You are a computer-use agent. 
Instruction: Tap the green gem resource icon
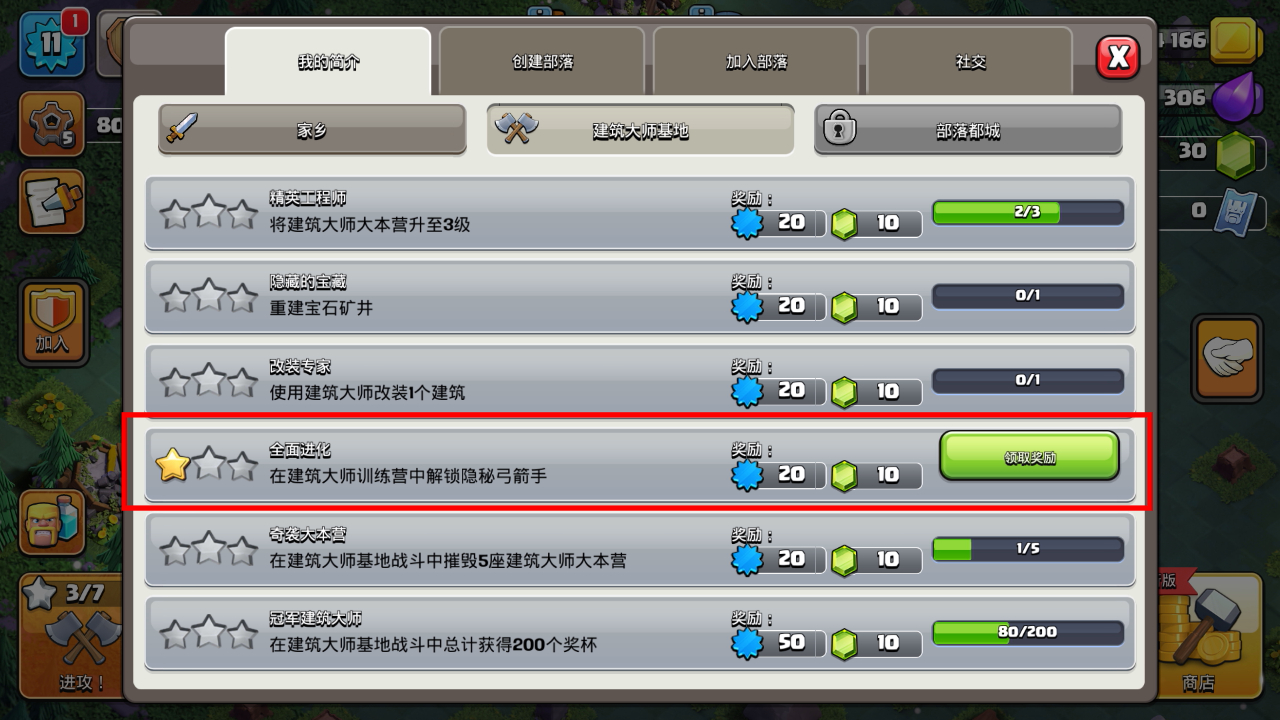[x=1236, y=154]
